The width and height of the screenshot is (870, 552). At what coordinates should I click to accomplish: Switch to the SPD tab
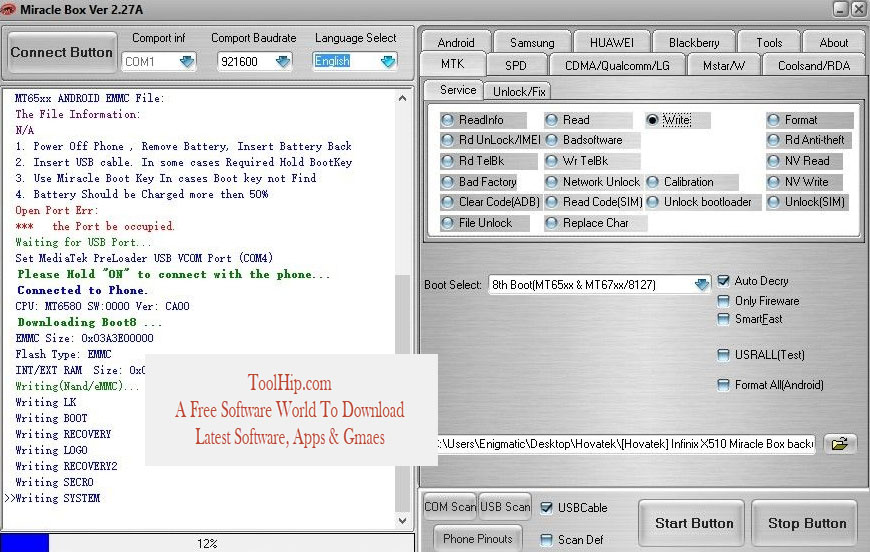515,65
